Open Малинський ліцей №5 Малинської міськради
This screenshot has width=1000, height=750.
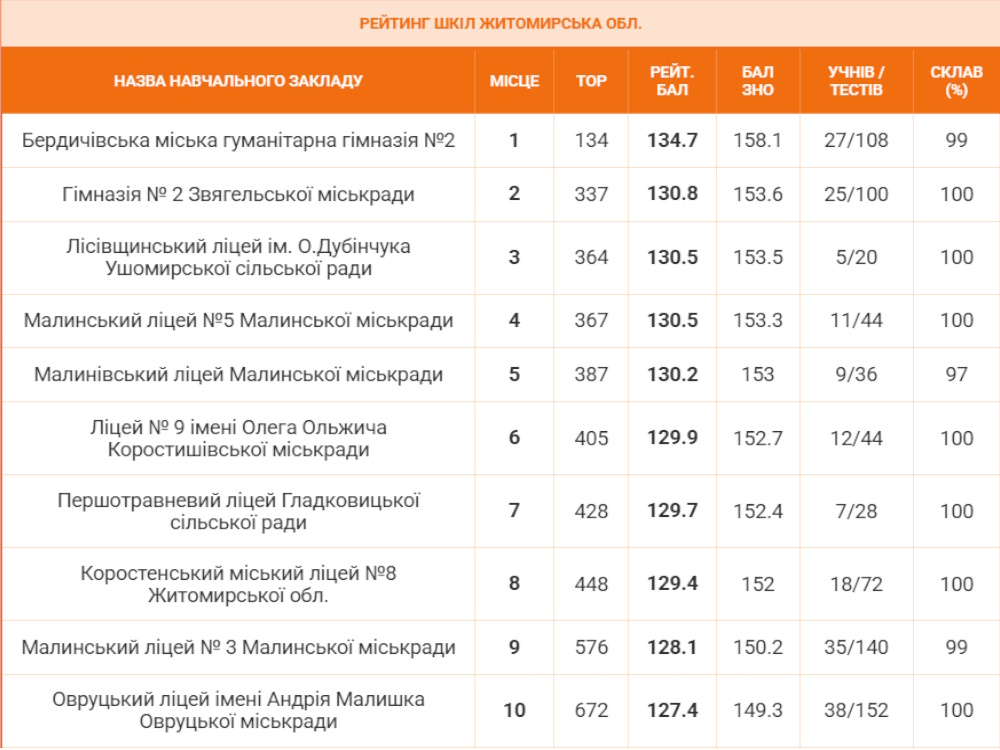click(x=238, y=320)
